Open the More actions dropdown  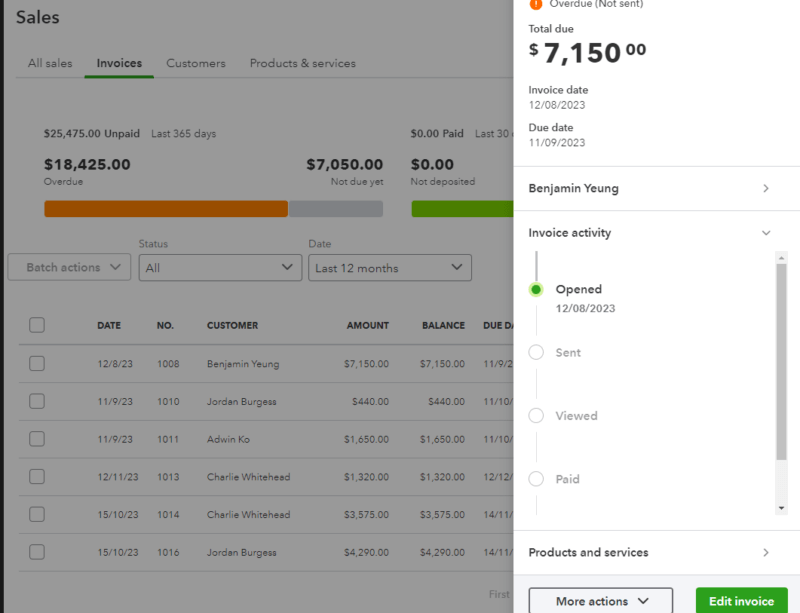(600, 600)
